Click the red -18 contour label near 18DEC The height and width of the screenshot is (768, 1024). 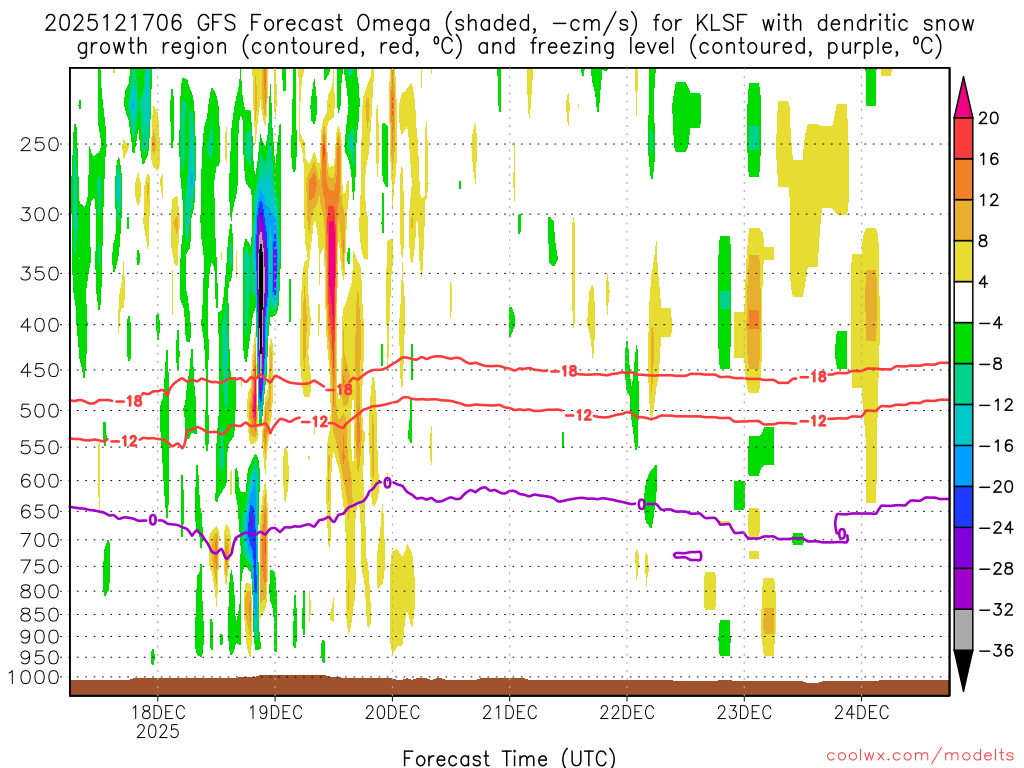coord(129,401)
